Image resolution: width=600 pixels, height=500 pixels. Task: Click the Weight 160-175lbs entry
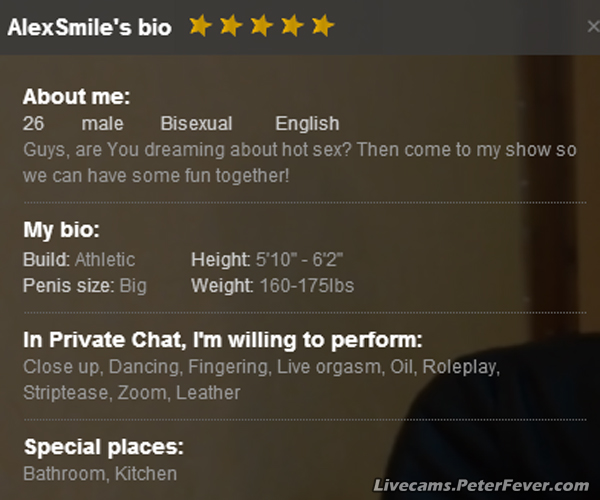(x=272, y=286)
